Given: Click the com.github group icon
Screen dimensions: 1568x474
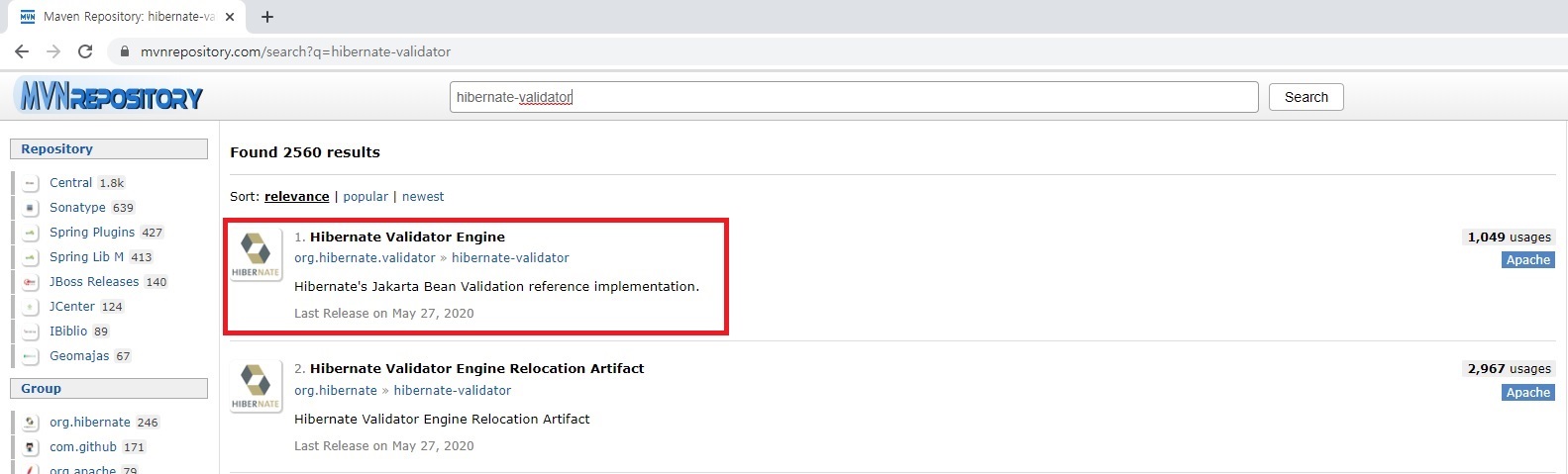Looking at the screenshot, I should [x=31, y=447].
